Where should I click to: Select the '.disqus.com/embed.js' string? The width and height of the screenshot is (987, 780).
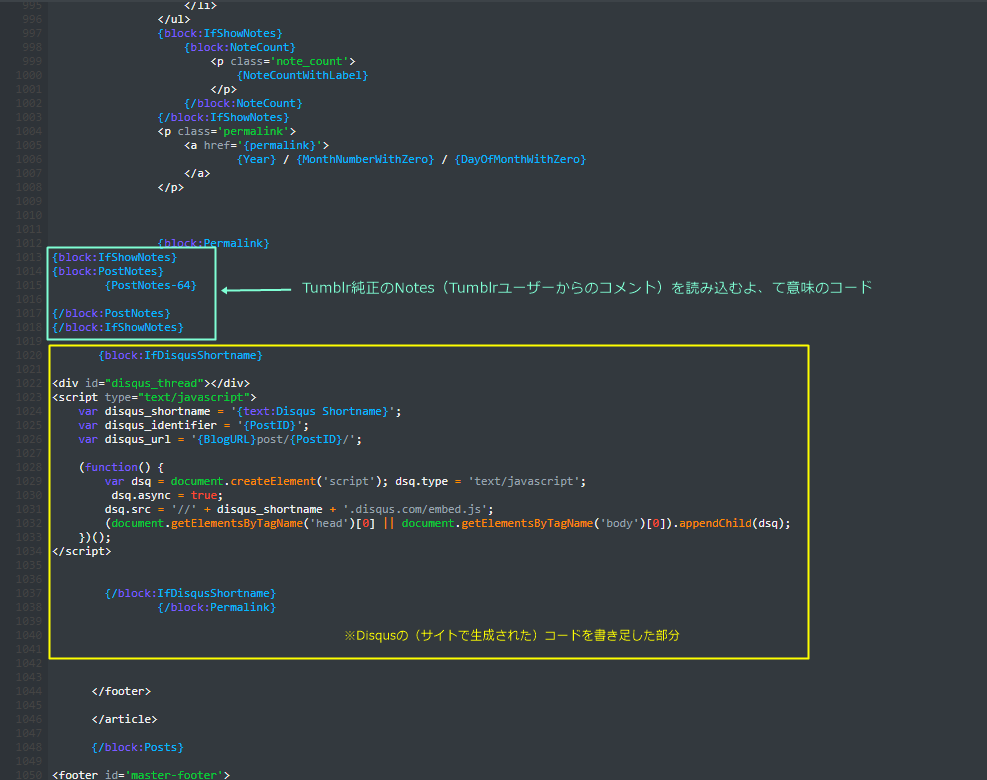(415, 509)
